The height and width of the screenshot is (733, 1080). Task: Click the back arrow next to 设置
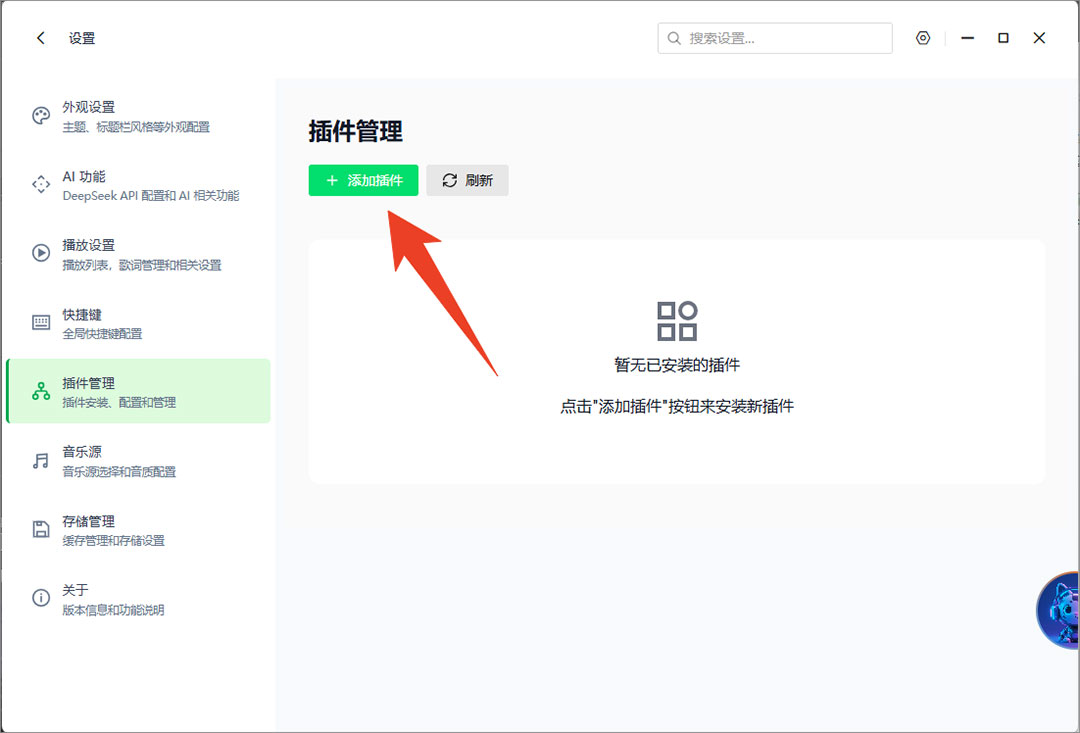[40, 37]
